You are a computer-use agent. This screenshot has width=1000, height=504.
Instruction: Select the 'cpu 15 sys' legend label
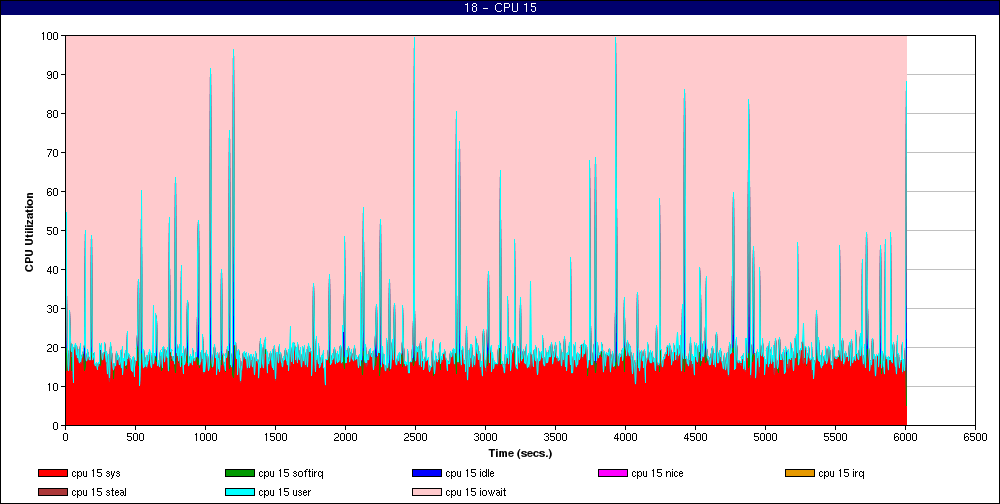(96, 473)
